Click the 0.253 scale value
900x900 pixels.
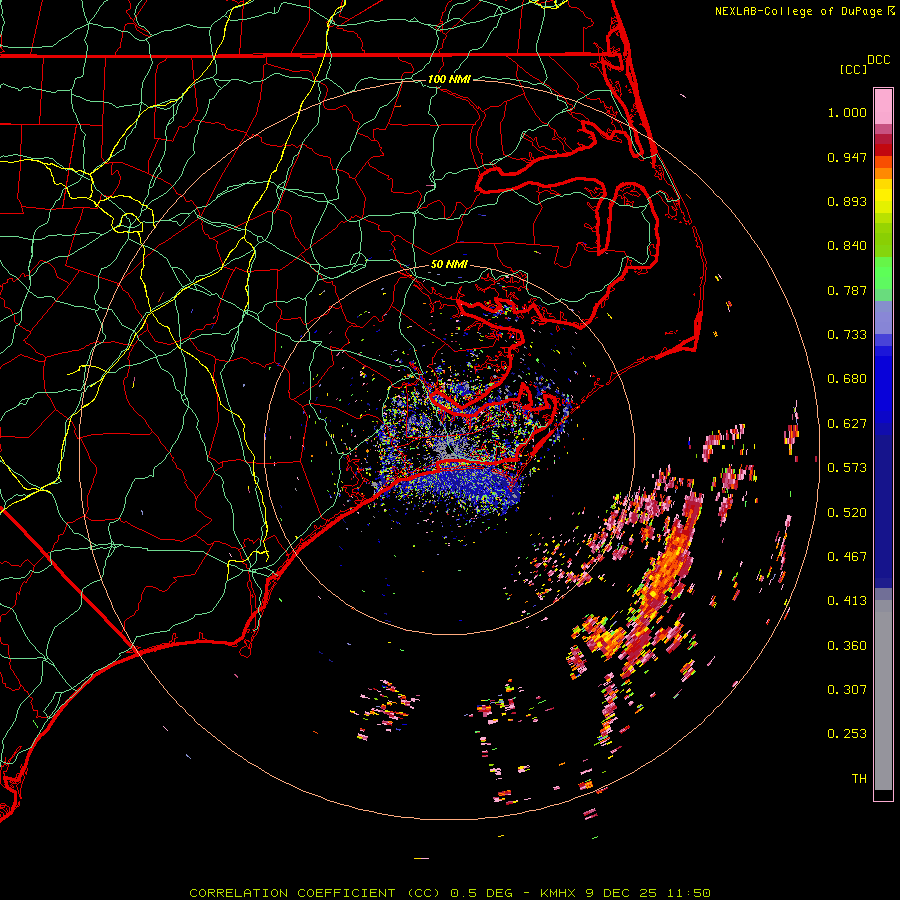tap(847, 734)
